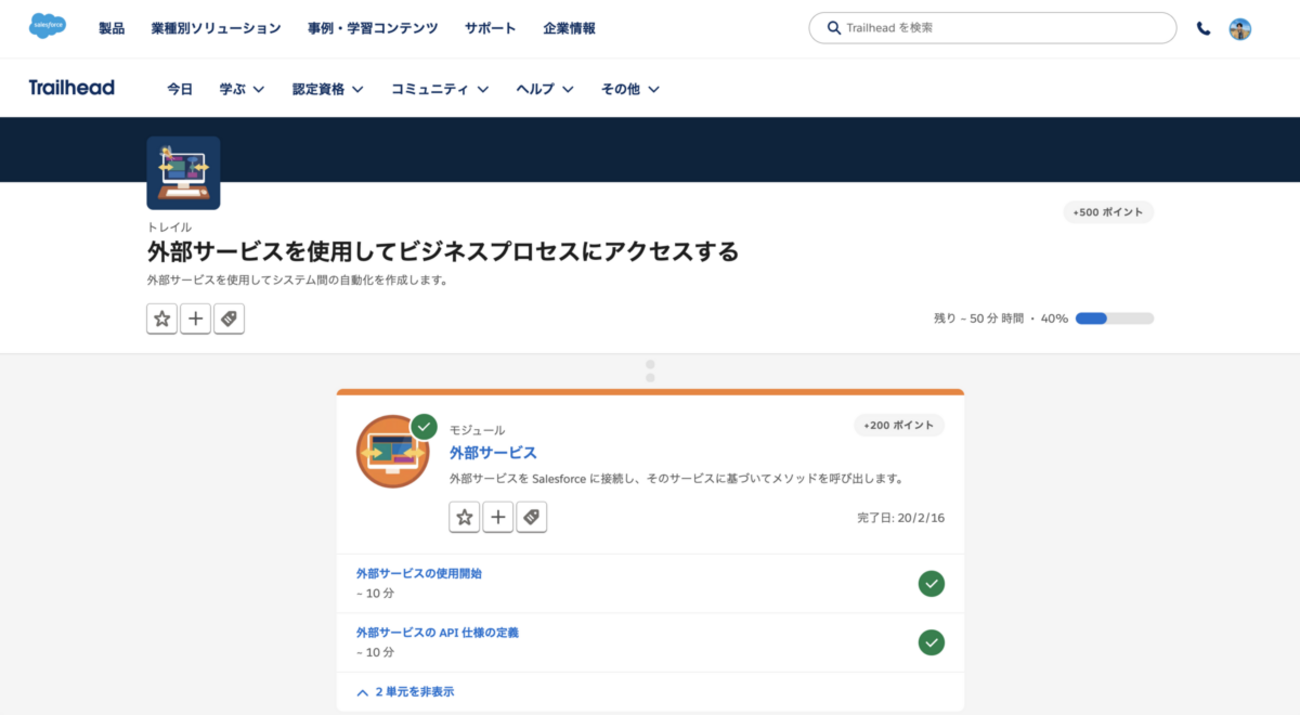Click the 完了日: 20/2/16 text
This screenshot has width=1300, height=715.
coord(901,518)
